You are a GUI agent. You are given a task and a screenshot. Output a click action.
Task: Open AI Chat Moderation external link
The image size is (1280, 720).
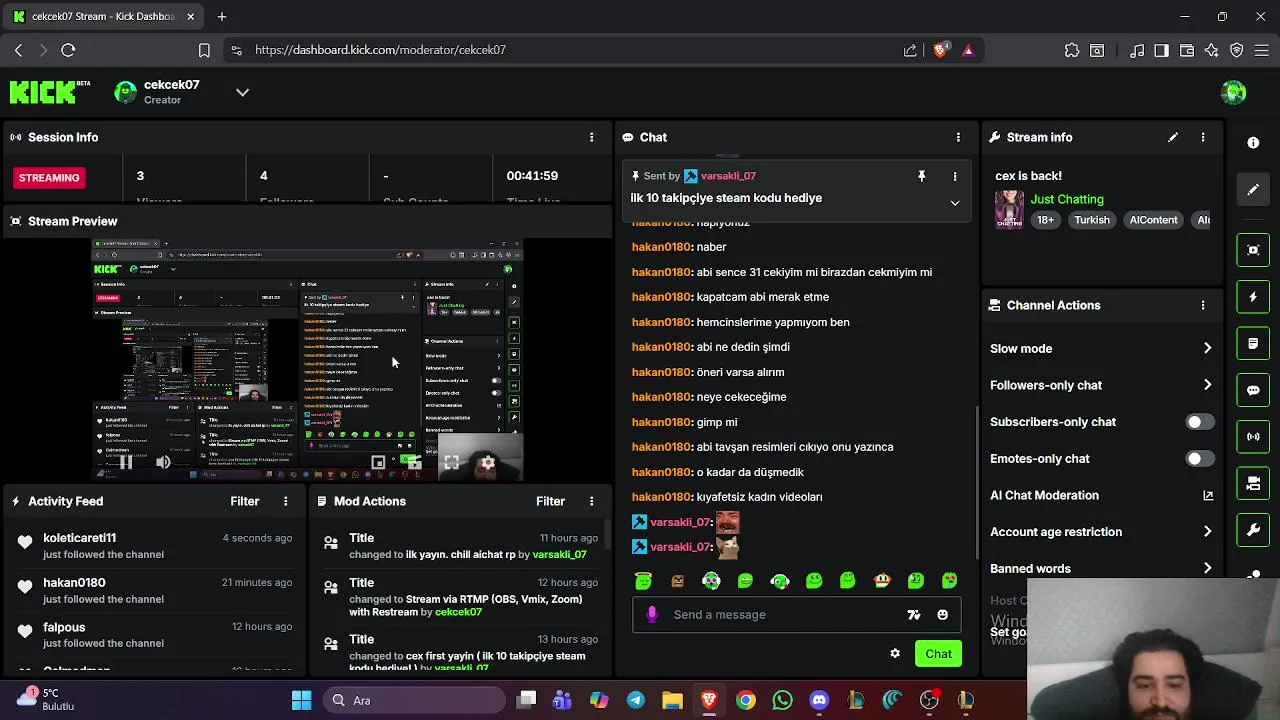tap(1208, 495)
